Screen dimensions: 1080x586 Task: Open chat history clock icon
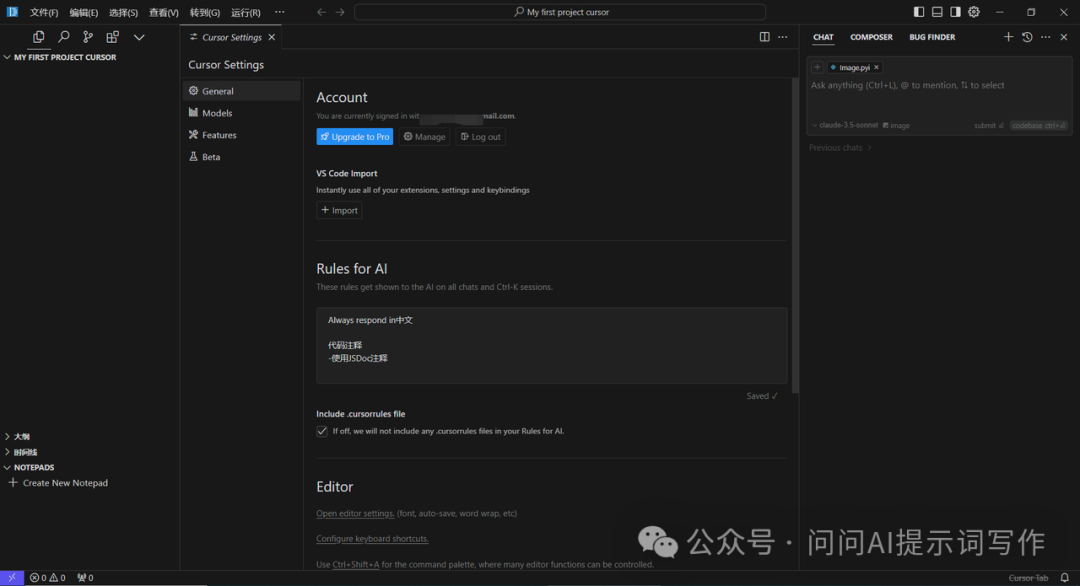1027,37
